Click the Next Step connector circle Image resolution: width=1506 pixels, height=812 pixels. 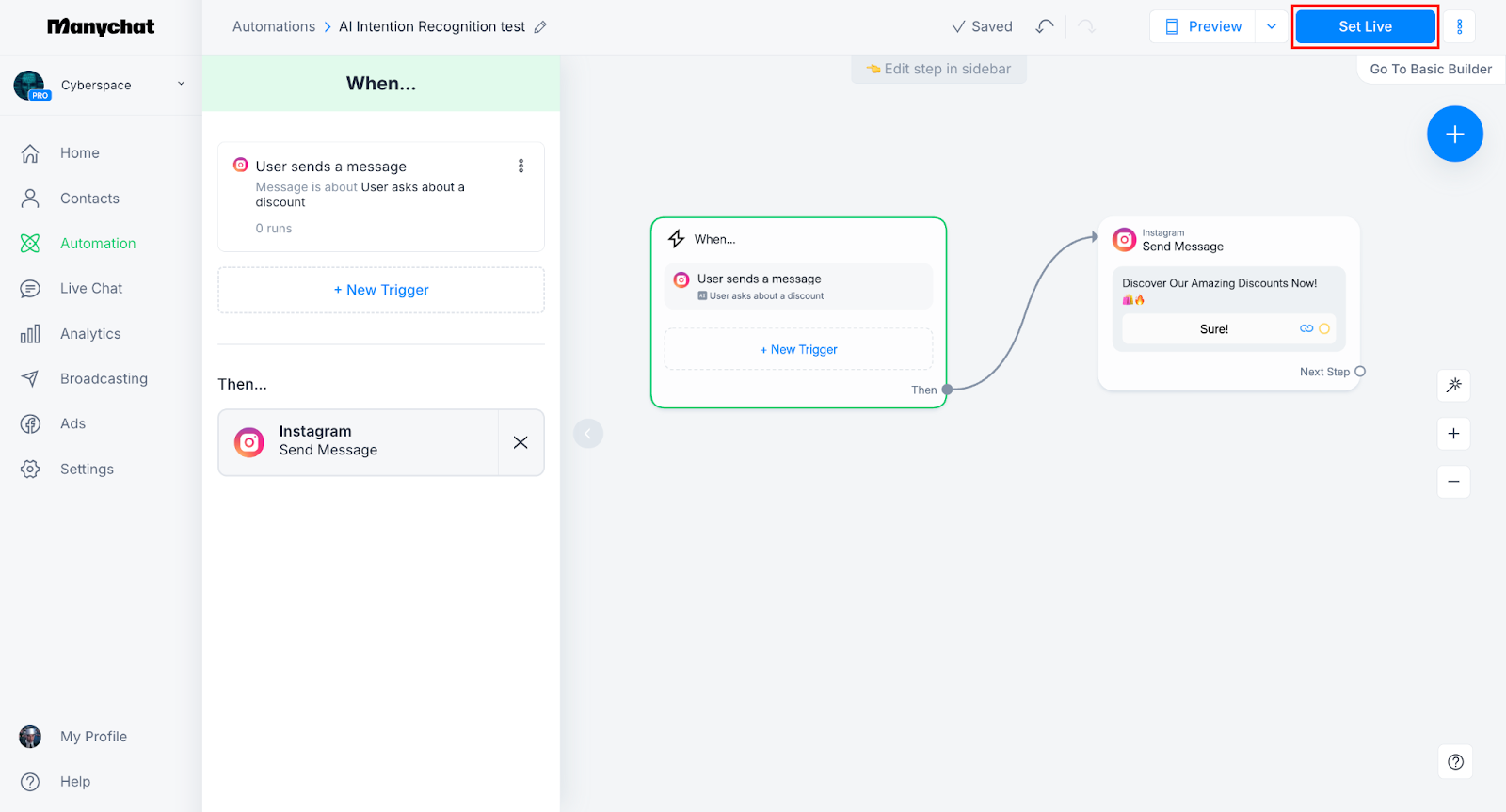pyautogui.click(x=1359, y=372)
